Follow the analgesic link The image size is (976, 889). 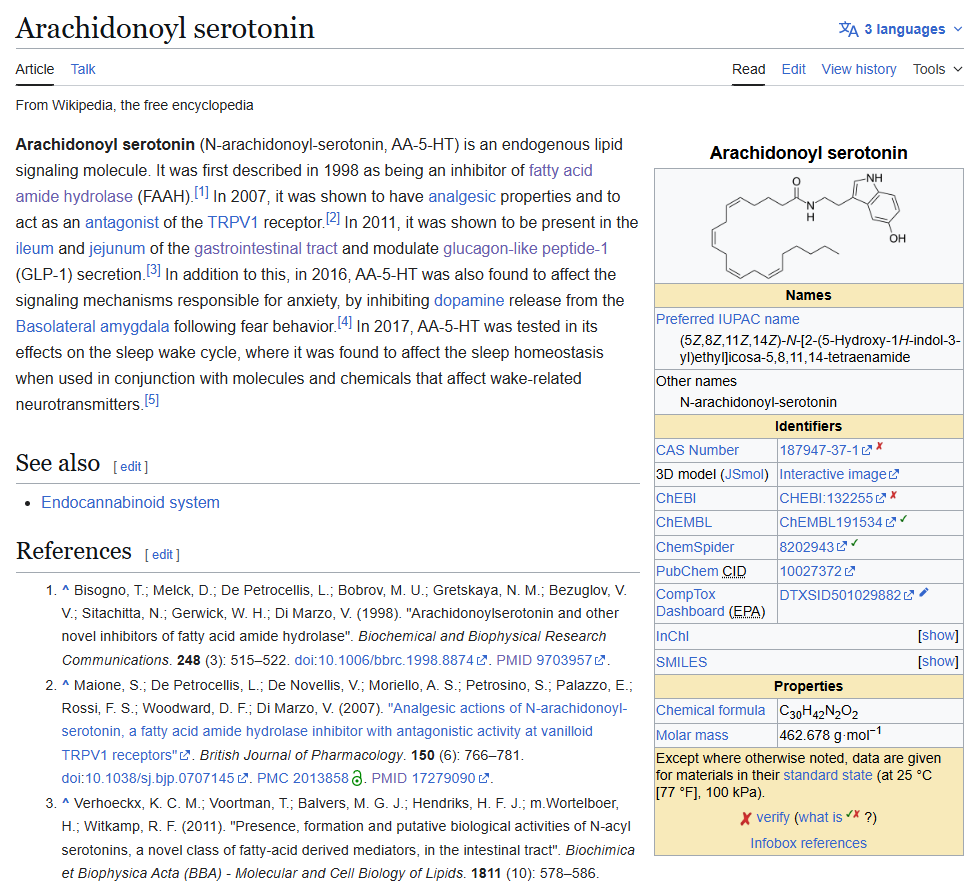coord(462,197)
